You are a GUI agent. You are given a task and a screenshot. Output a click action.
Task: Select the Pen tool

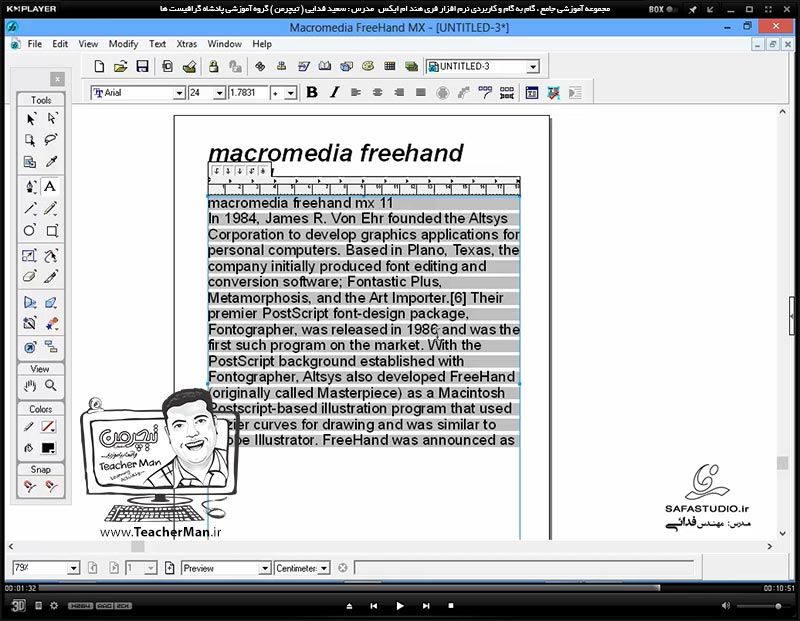tap(31, 186)
